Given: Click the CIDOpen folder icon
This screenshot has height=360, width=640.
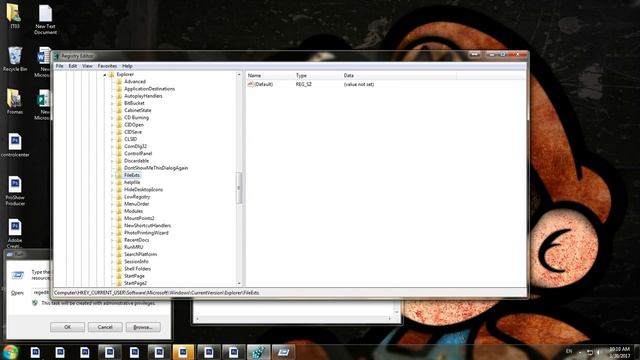Looking at the screenshot, I should (119, 125).
